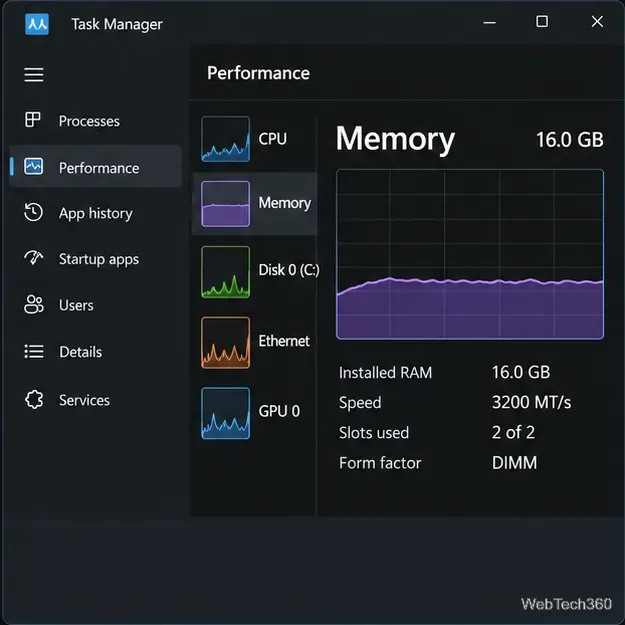Click the Startup apps gauge icon
This screenshot has width=625, height=625.
34,258
